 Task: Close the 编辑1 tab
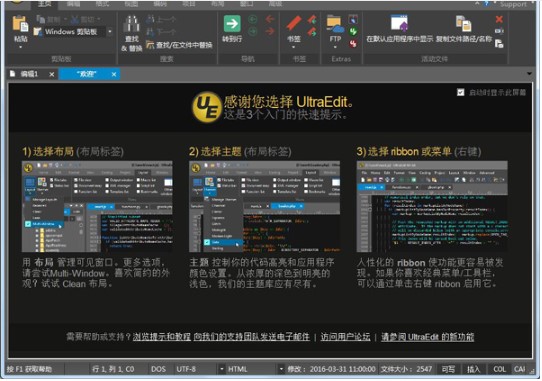point(52,74)
